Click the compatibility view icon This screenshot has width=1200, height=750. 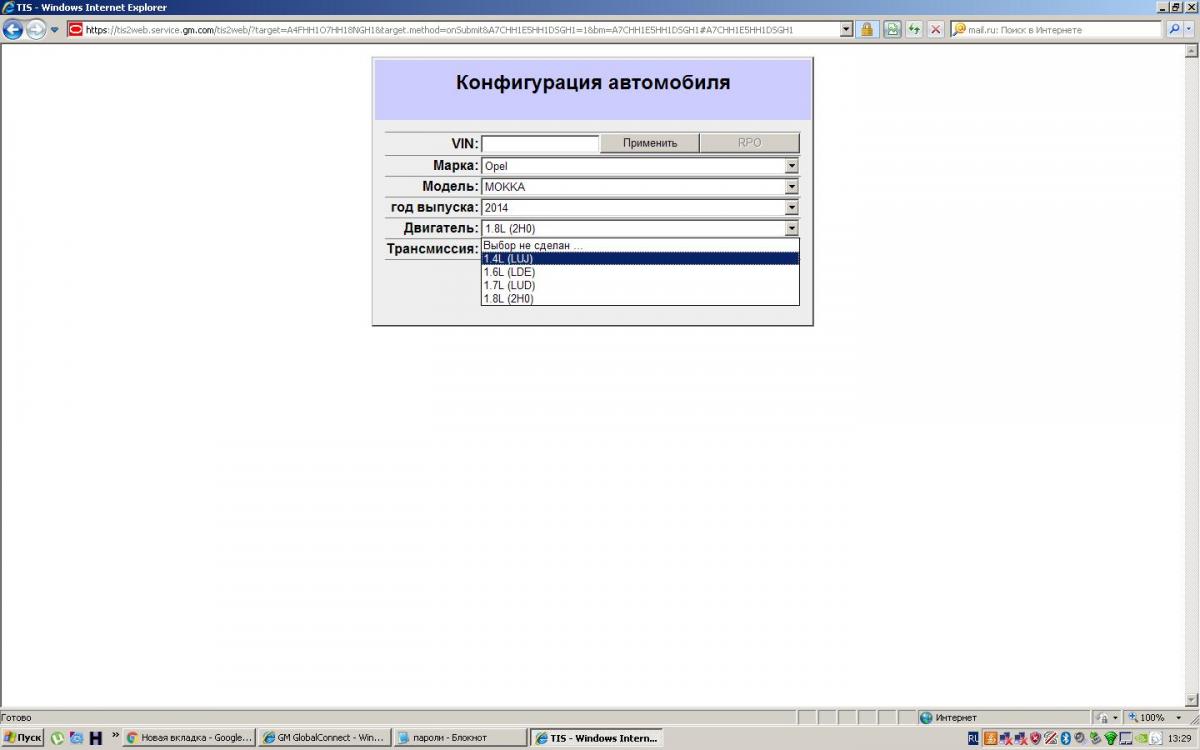(x=891, y=30)
